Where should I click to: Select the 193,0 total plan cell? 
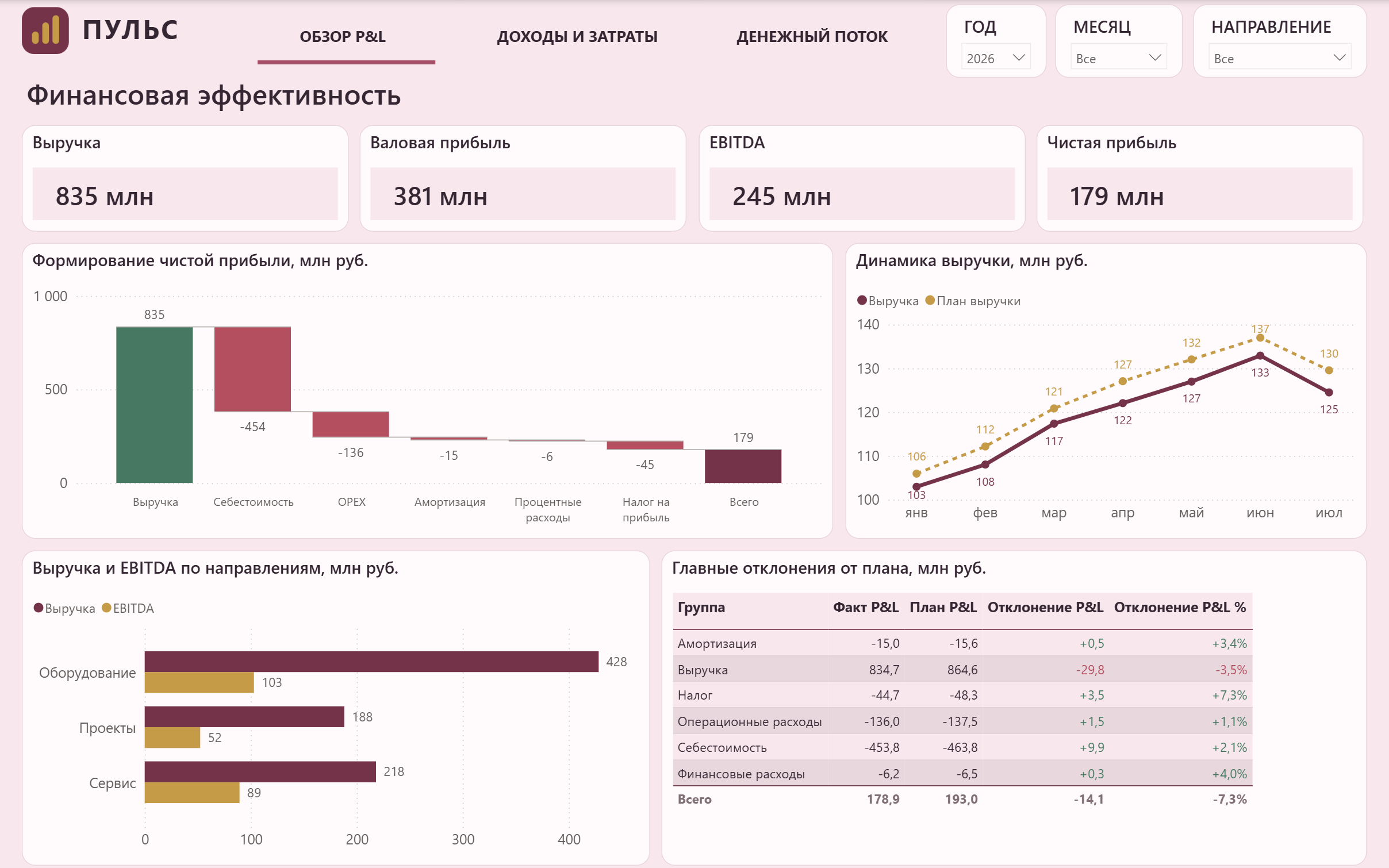(x=961, y=800)
